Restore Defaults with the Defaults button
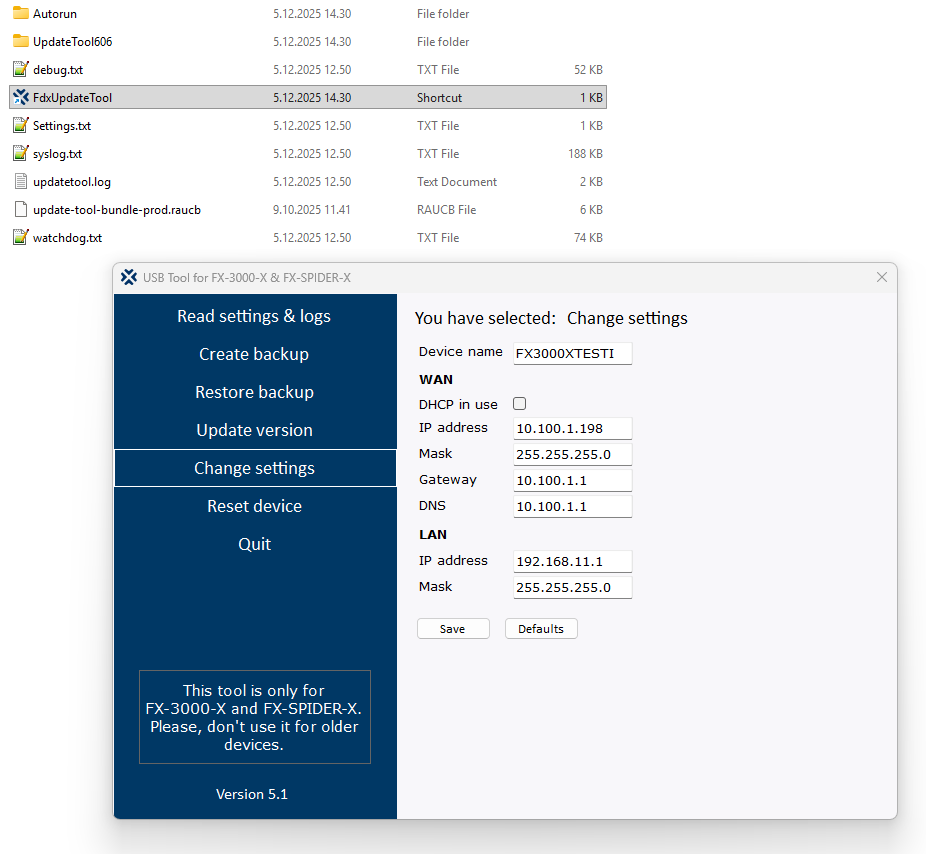This screenshot has width=926, height=854. coord(541,628)
